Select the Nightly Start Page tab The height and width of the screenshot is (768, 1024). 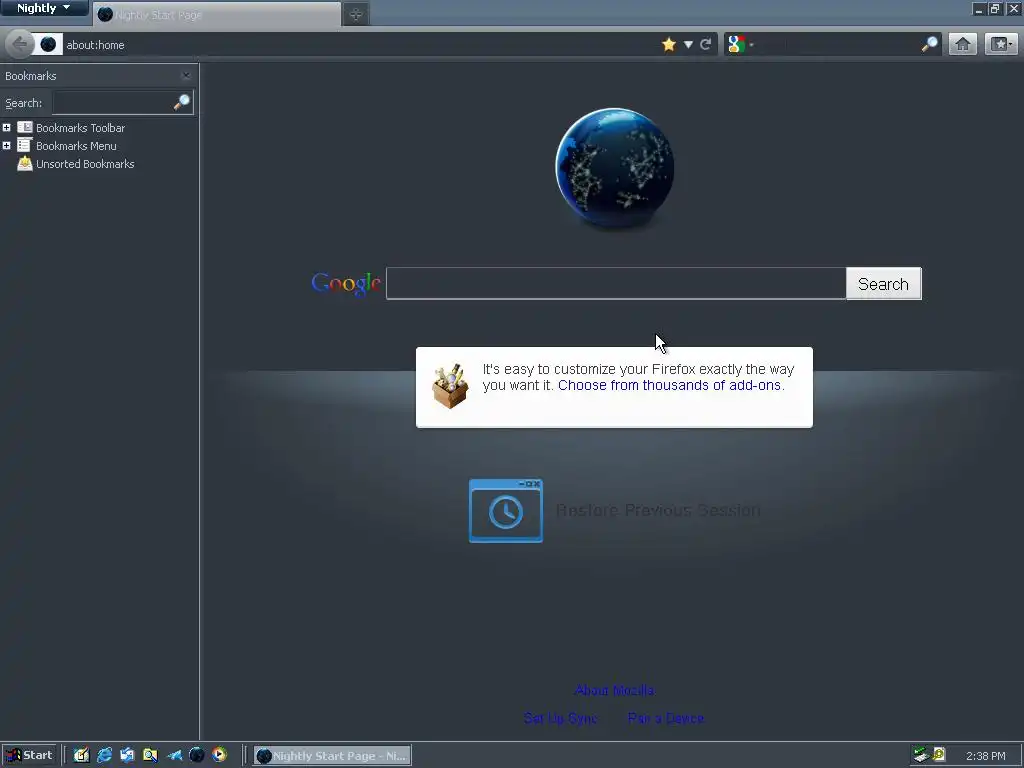click(217, 14)
